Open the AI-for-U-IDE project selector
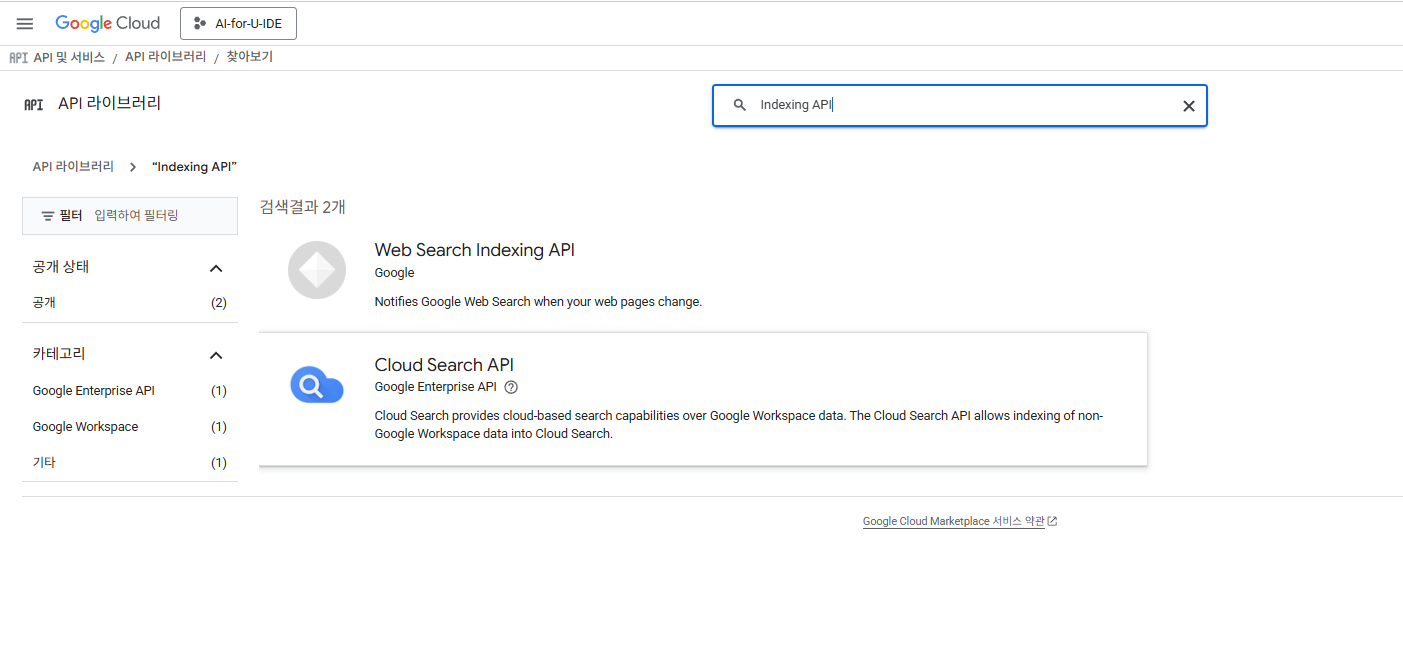Screen dimensions: 1403x657 [x=238, y=23]
